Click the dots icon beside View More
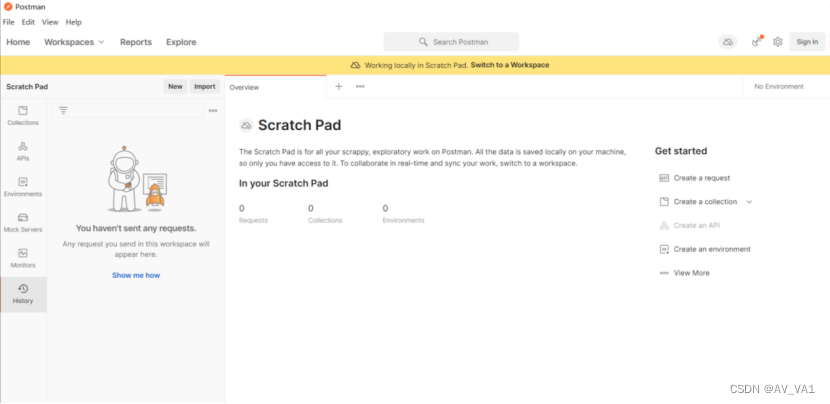 point(664,273)
